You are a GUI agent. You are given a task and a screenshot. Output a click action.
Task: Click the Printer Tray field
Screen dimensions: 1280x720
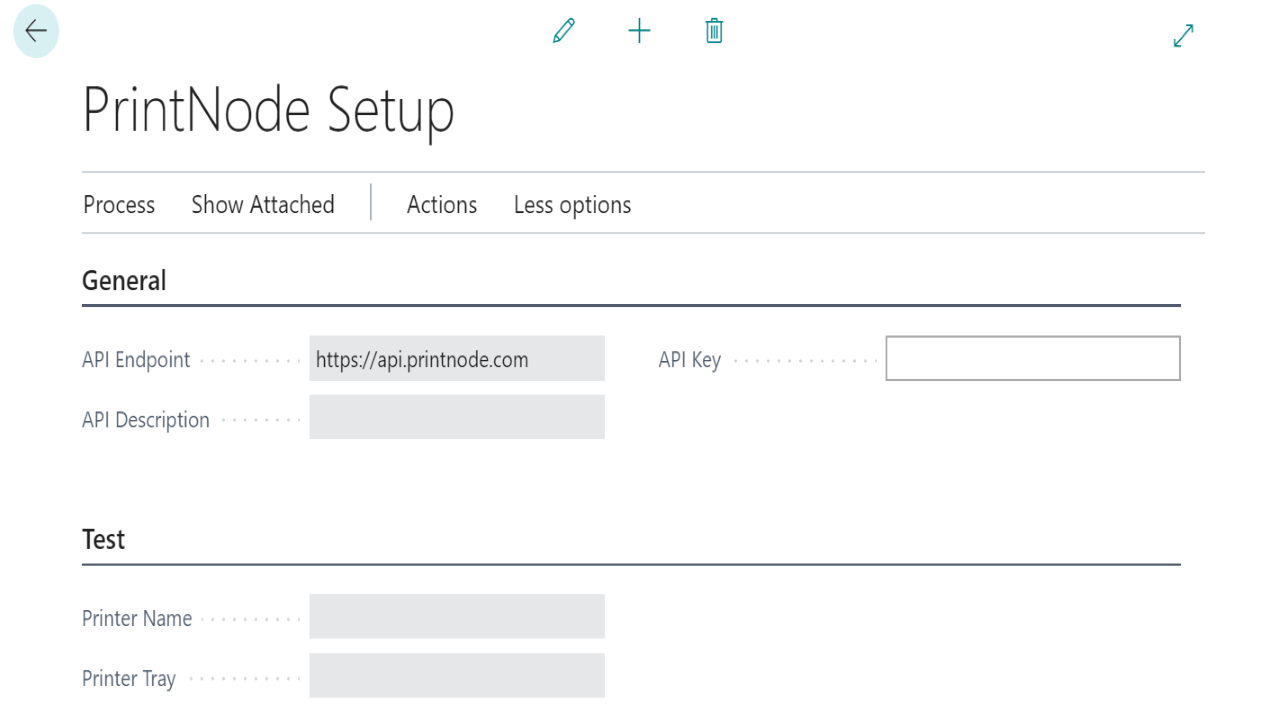click(457, 675)
